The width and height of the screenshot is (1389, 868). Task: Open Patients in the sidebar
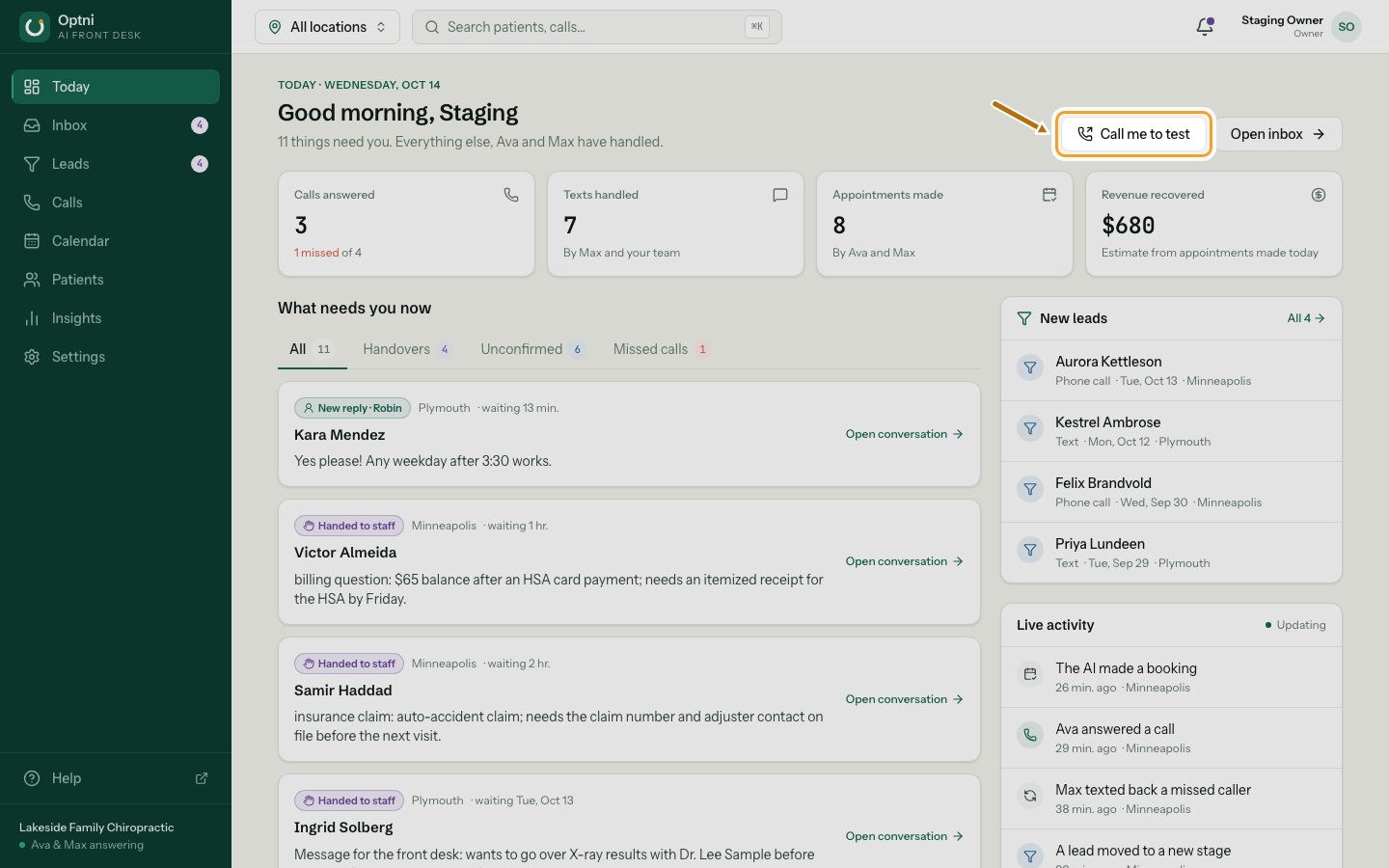[x=116, y=280]
